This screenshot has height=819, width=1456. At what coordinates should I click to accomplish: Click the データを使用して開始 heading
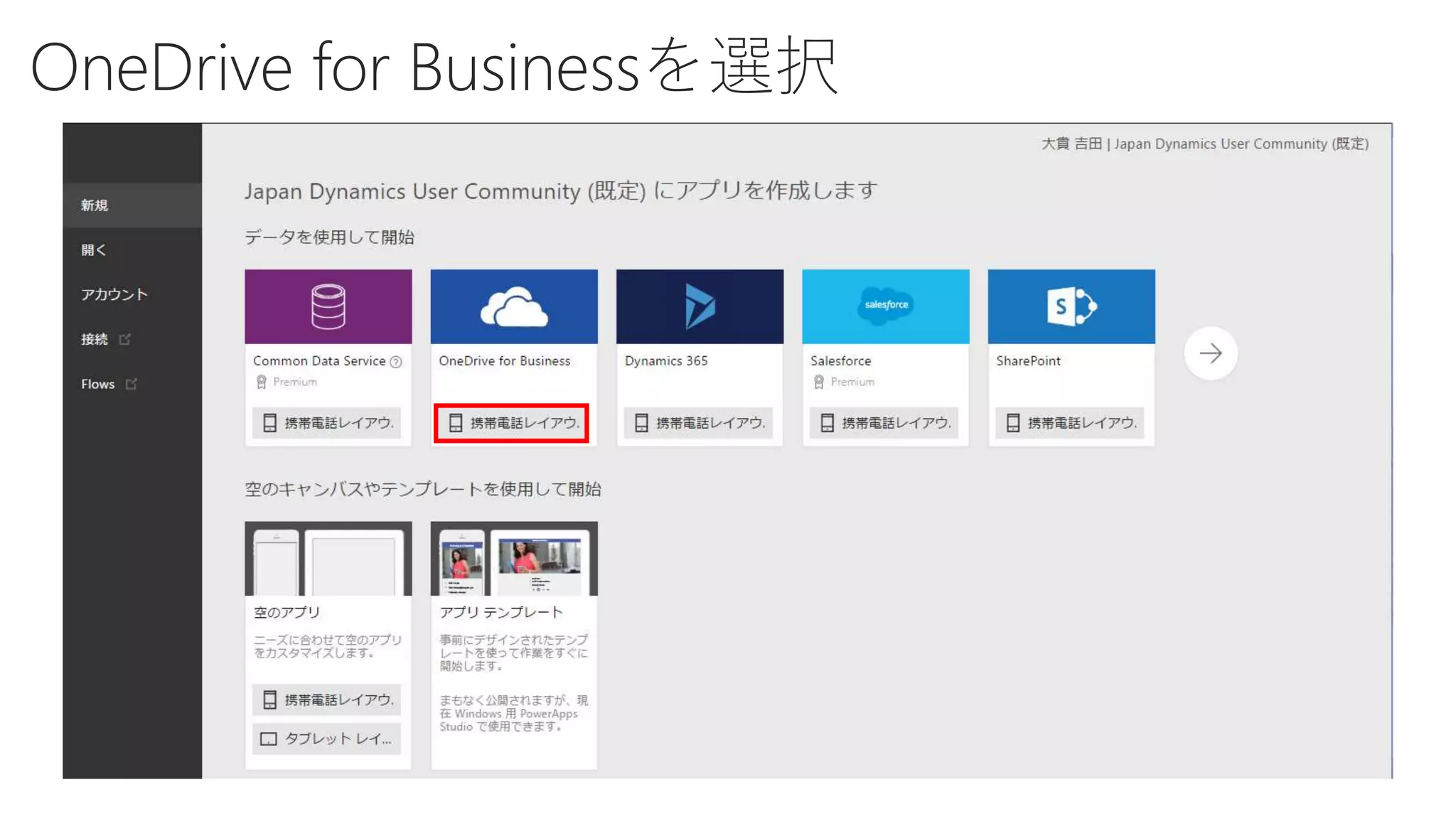click(330, 237)
